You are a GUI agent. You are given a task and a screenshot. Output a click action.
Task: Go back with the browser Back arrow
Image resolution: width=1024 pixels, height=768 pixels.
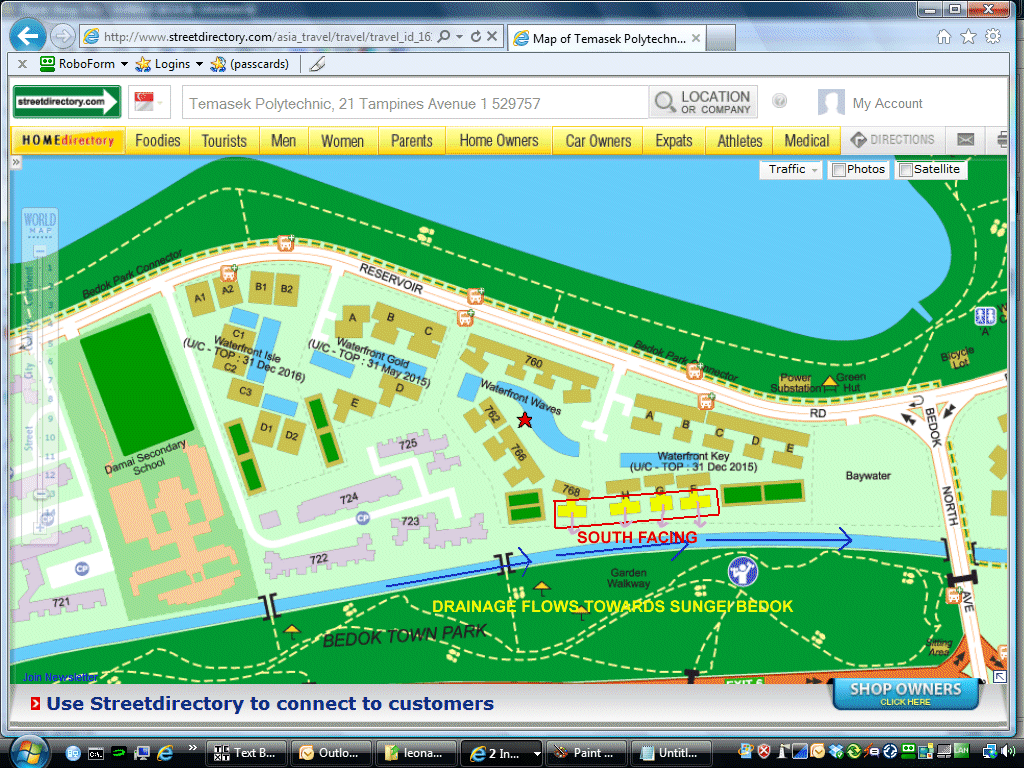(27, 36)
